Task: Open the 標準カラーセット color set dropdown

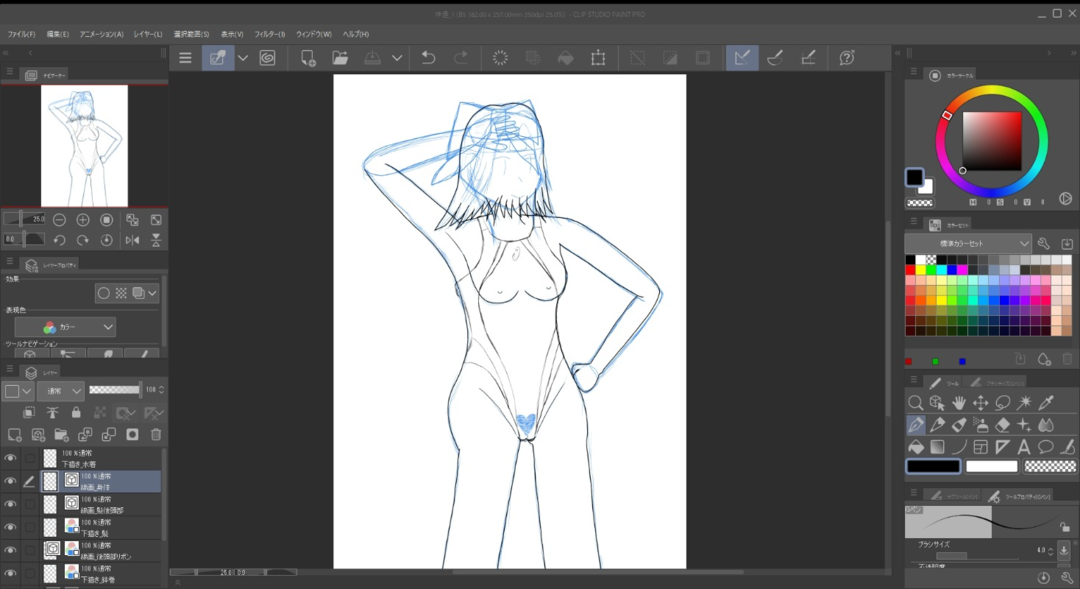Action: click(x=968, y=243)
